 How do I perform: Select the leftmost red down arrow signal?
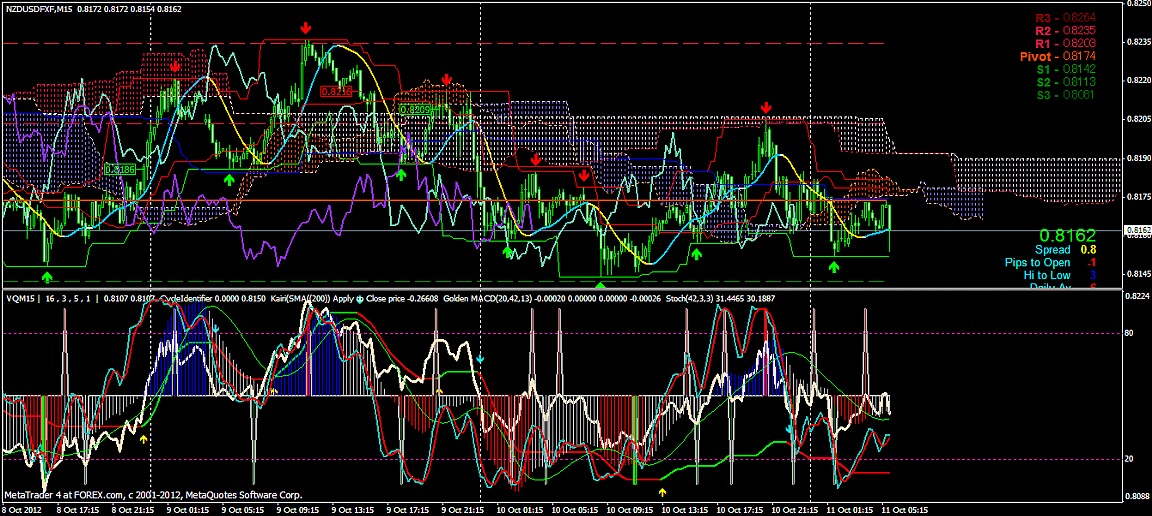(x=176, y=66)
